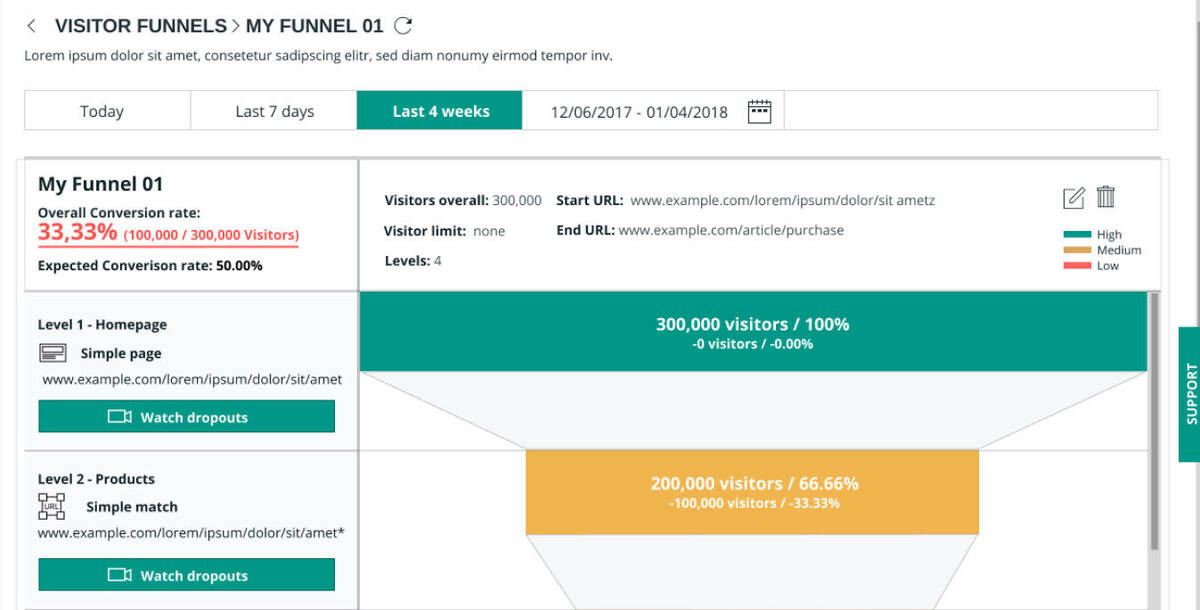Click the Simple match URL icon in Level 2
The width and height of the screenshot is (1200, 610).
coord(52,506)
